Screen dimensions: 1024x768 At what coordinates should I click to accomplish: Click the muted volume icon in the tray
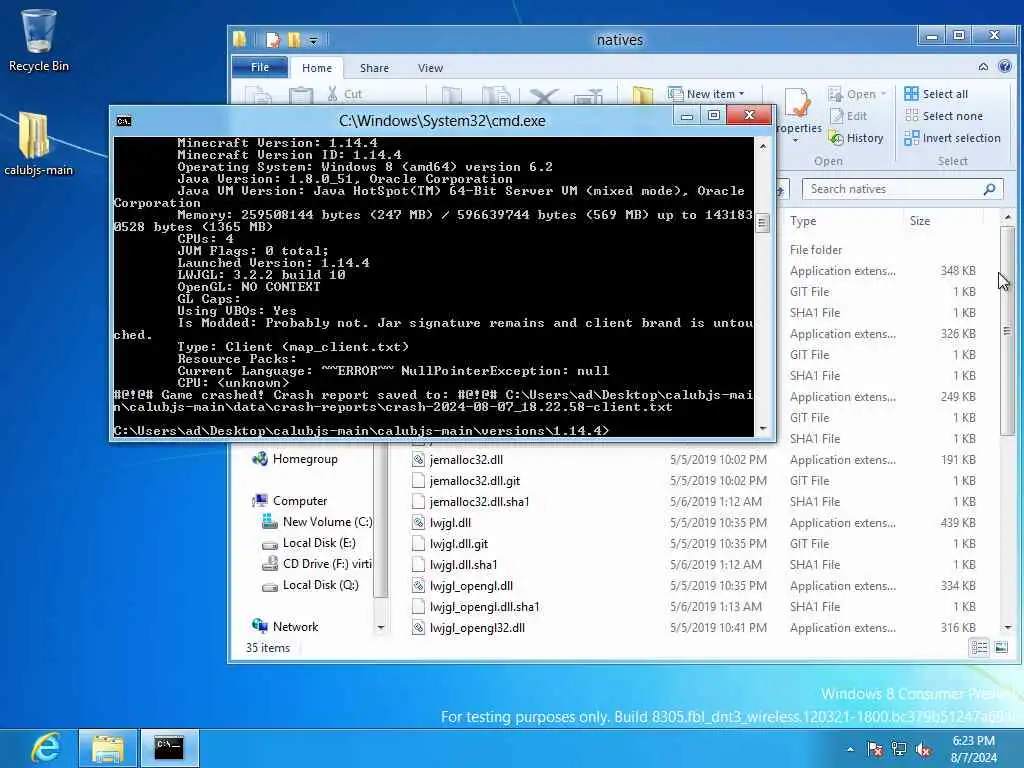point(923,749)
